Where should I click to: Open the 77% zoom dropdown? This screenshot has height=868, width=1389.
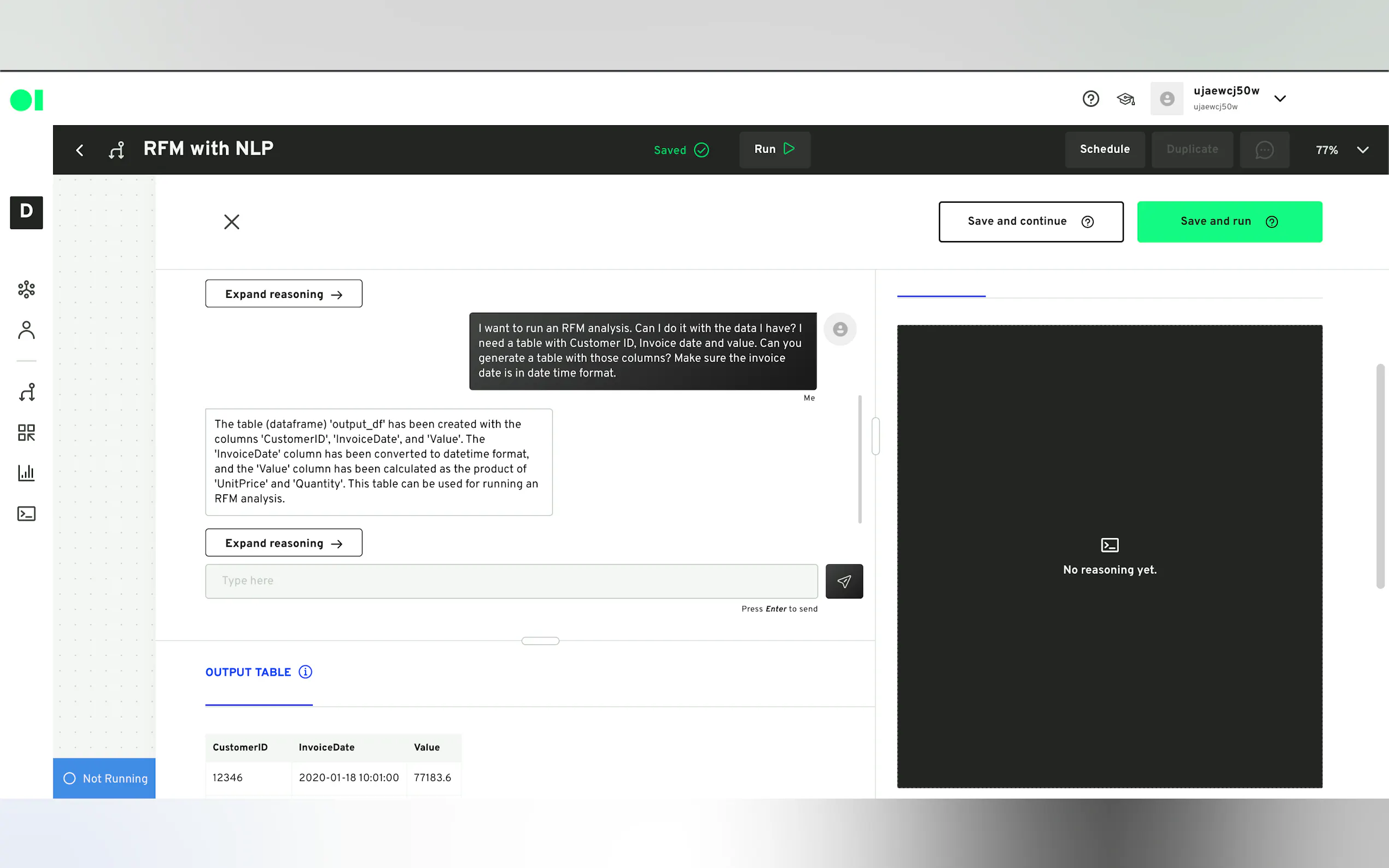click(1362, 150)
